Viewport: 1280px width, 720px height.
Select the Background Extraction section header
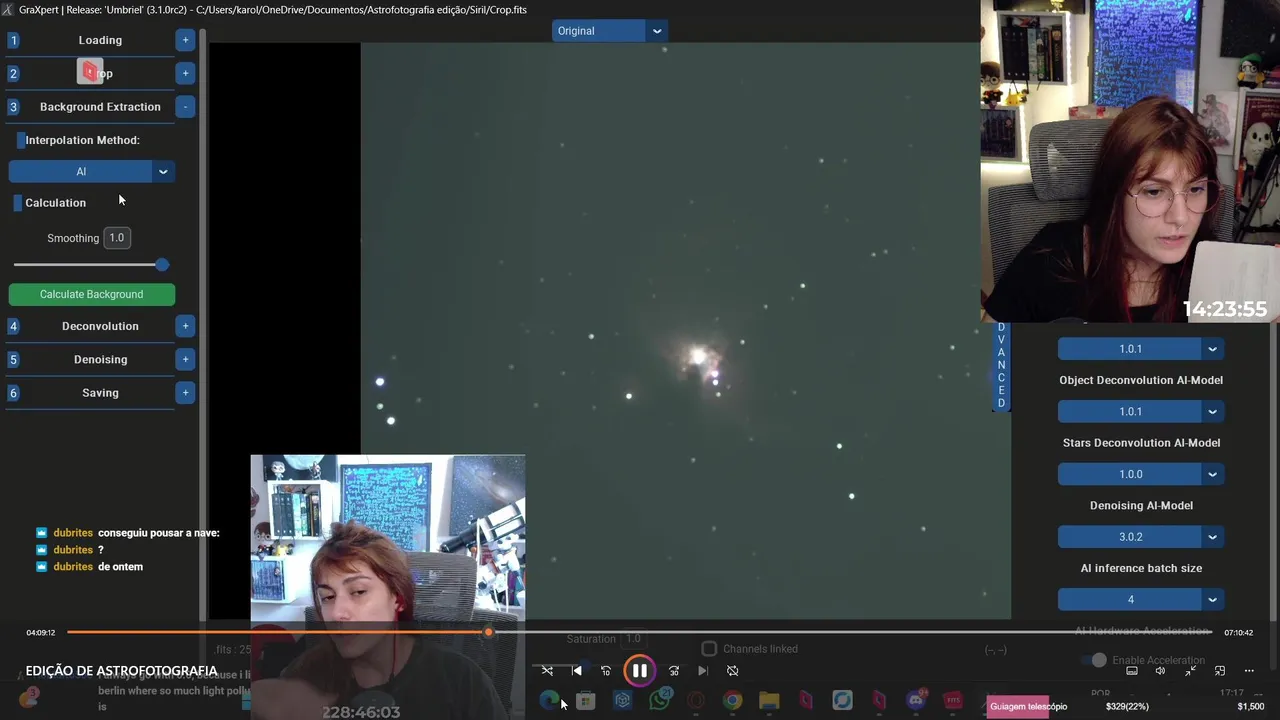[100, 107]
